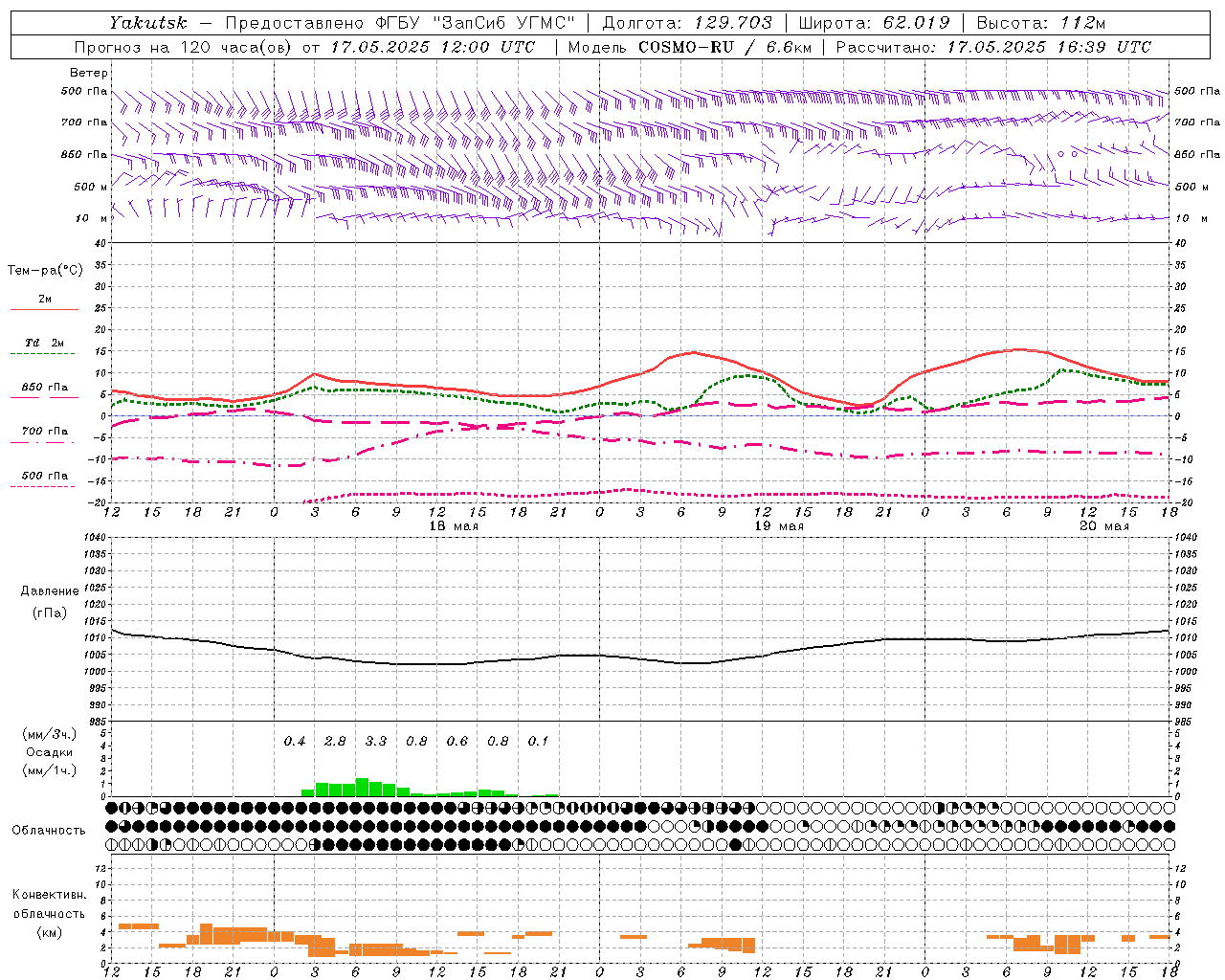Click the 0.1 precipitation total value
Screen dimensions: 1225x980
[539, 742]
